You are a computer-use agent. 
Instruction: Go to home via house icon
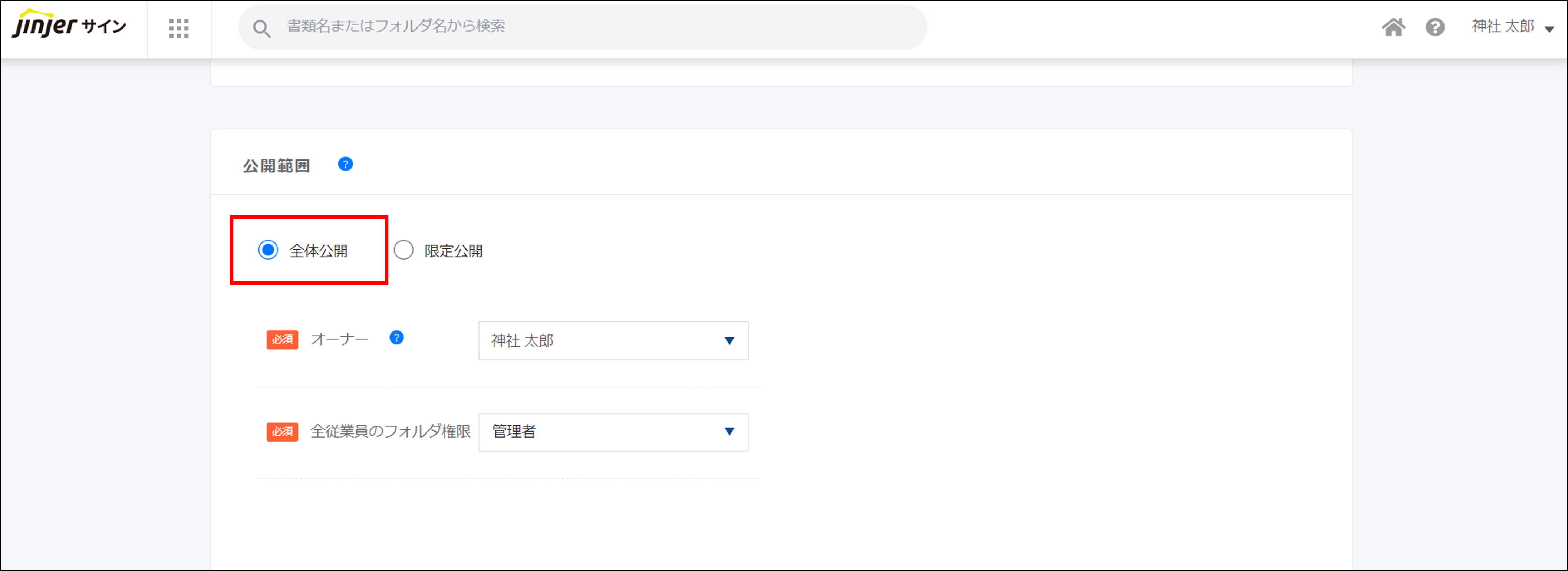pos(1393,27)
